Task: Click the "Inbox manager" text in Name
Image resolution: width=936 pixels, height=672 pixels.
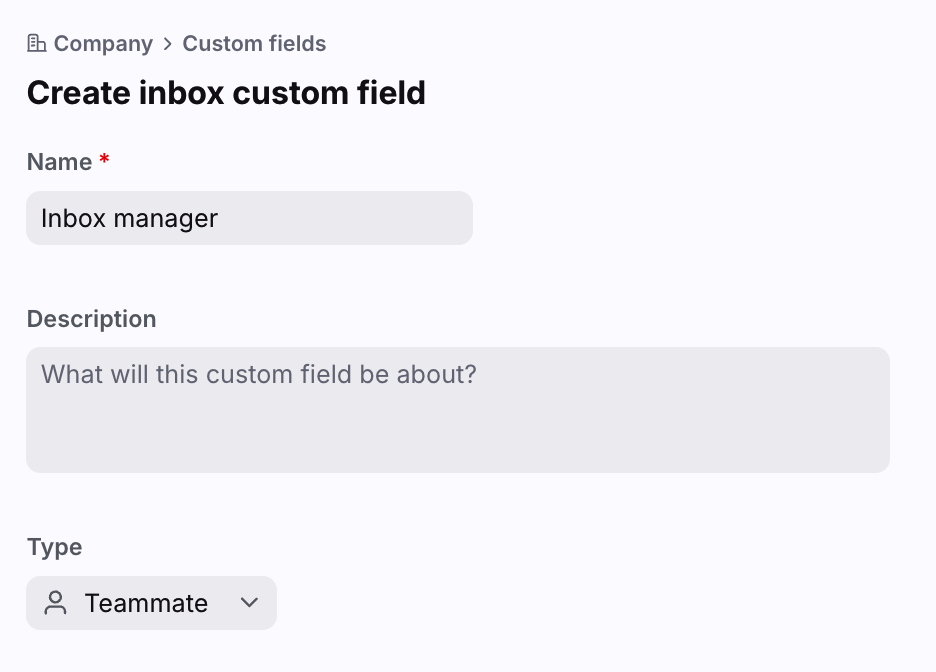Action: click(129, 218)
